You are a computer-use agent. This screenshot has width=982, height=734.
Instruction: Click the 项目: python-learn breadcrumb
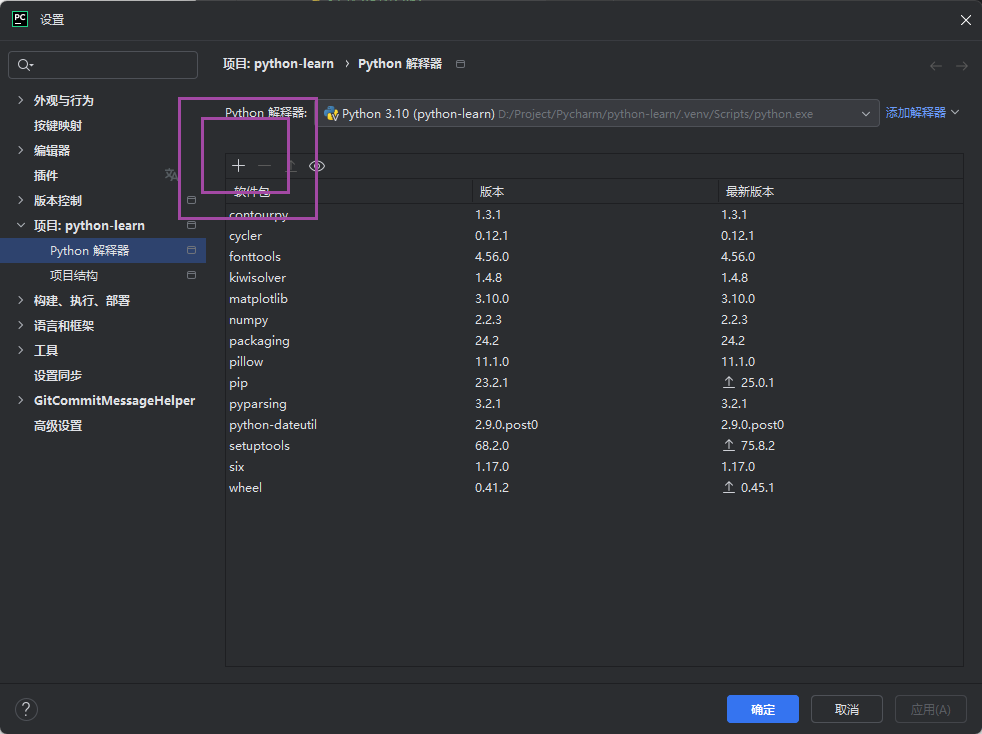coord(278,64)
